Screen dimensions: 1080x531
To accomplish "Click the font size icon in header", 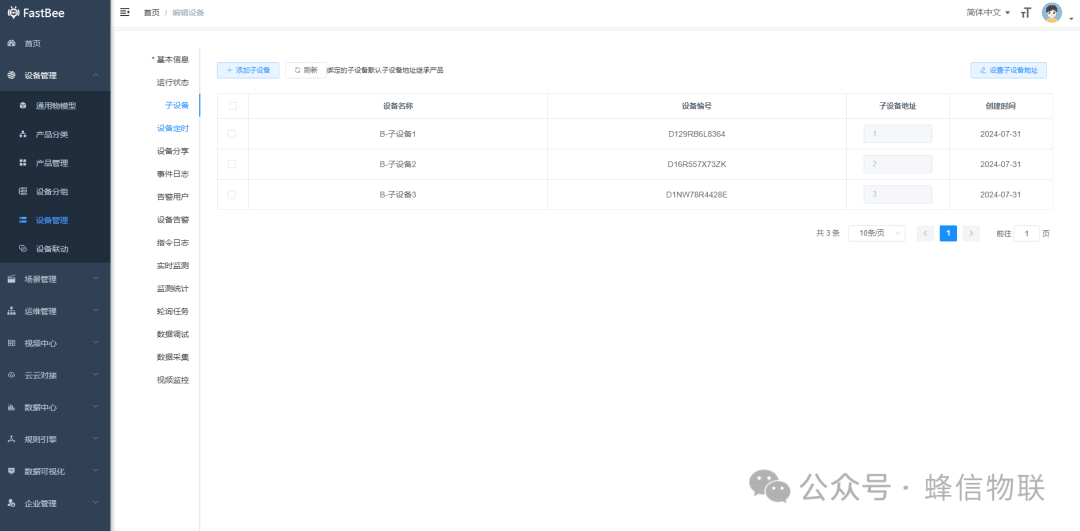I will pos(1026,13).
